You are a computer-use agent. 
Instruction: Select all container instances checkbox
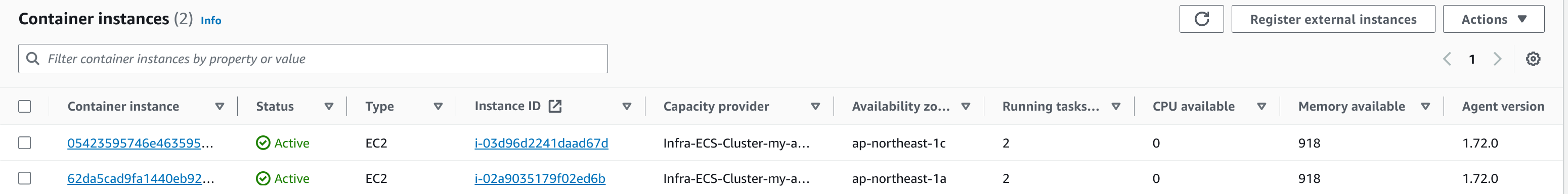(24, 107)
